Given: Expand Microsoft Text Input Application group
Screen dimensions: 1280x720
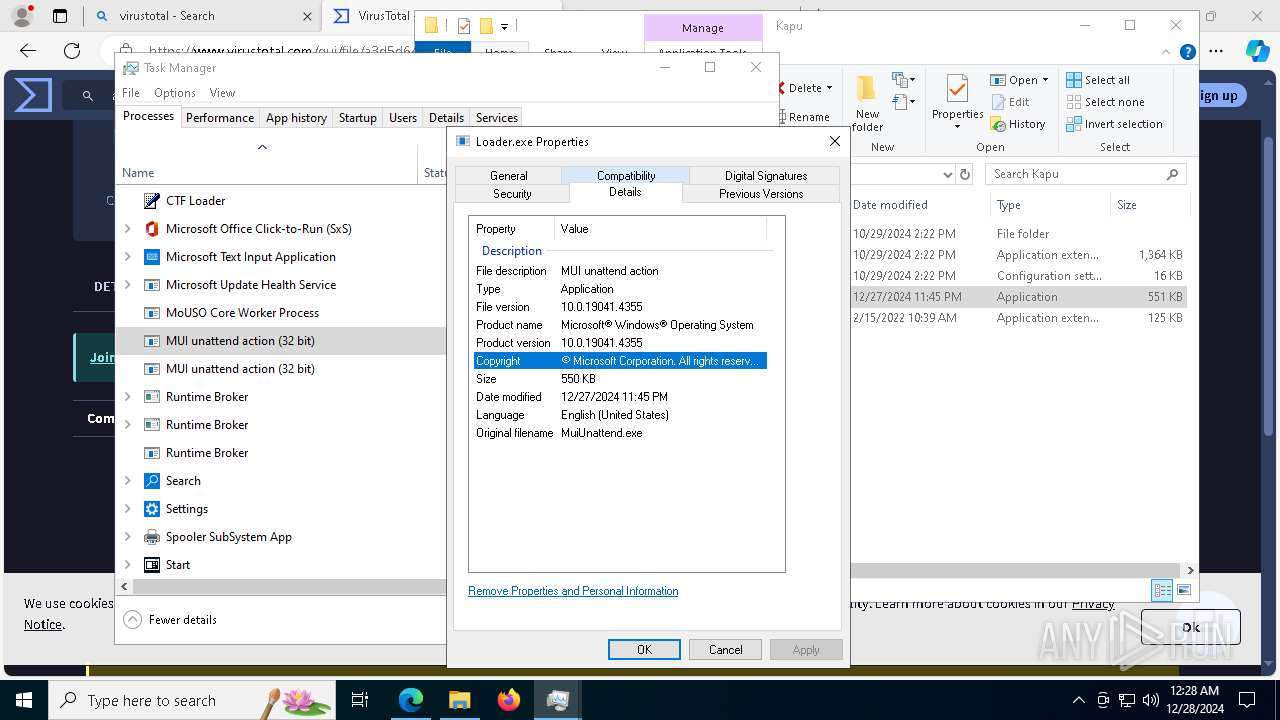Looking at the screenshot, I should pyautogui.click(x=128, y=257).
